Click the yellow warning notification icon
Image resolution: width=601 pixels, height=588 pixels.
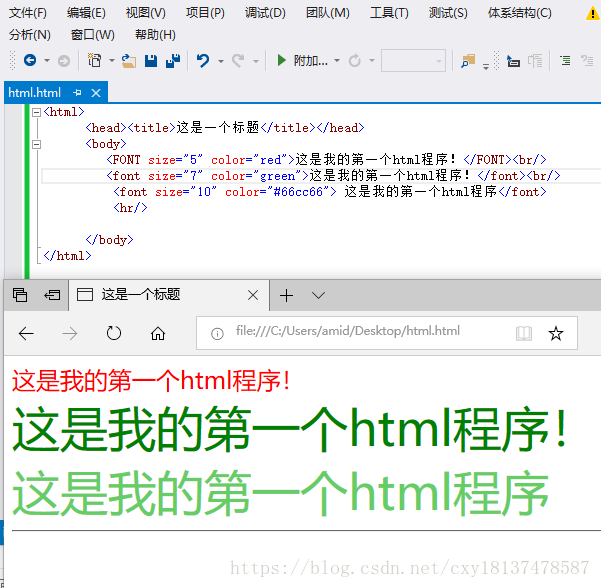click(593, 14)
